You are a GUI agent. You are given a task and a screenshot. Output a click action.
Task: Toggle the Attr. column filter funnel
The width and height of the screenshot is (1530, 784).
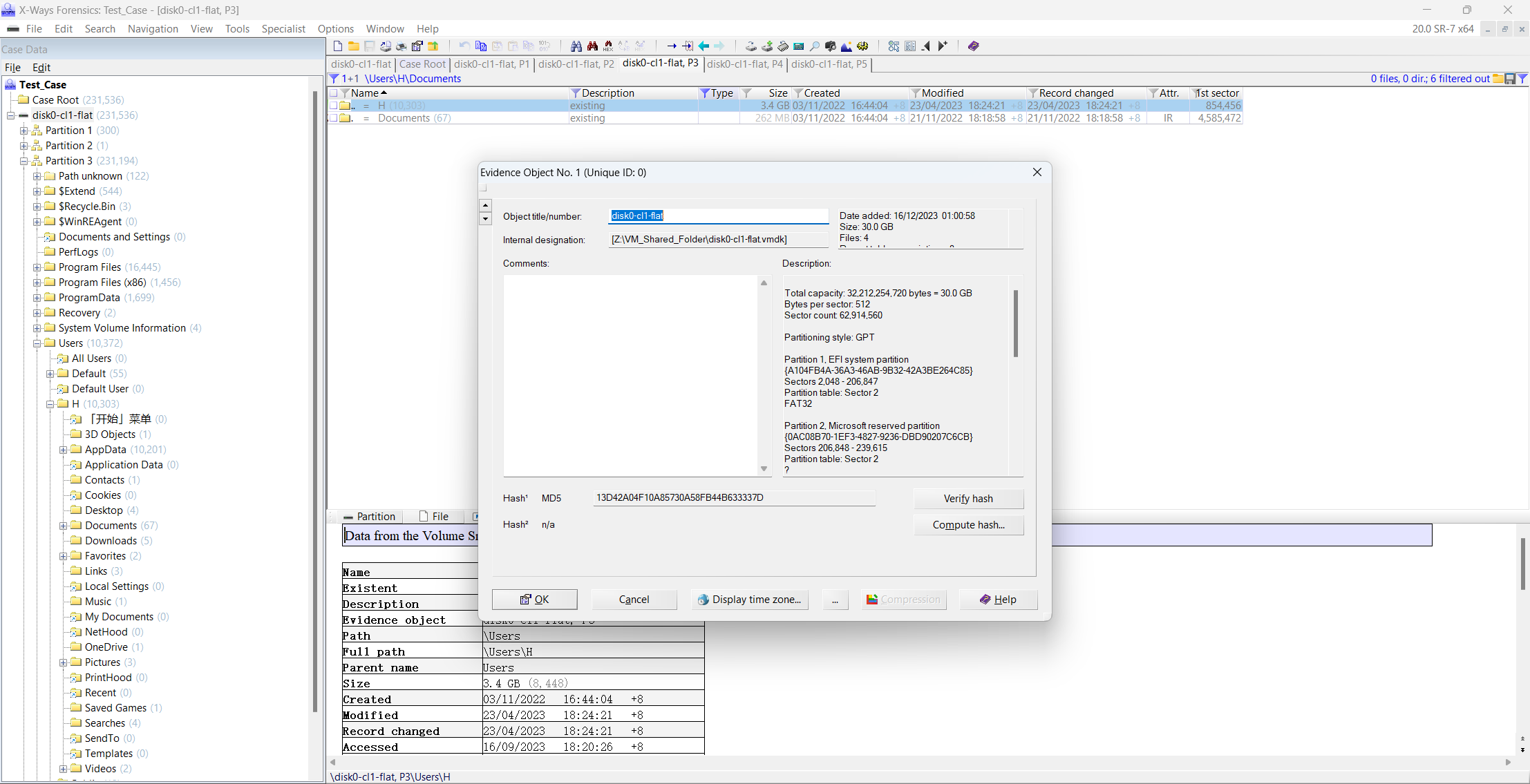click(1153, 93)
